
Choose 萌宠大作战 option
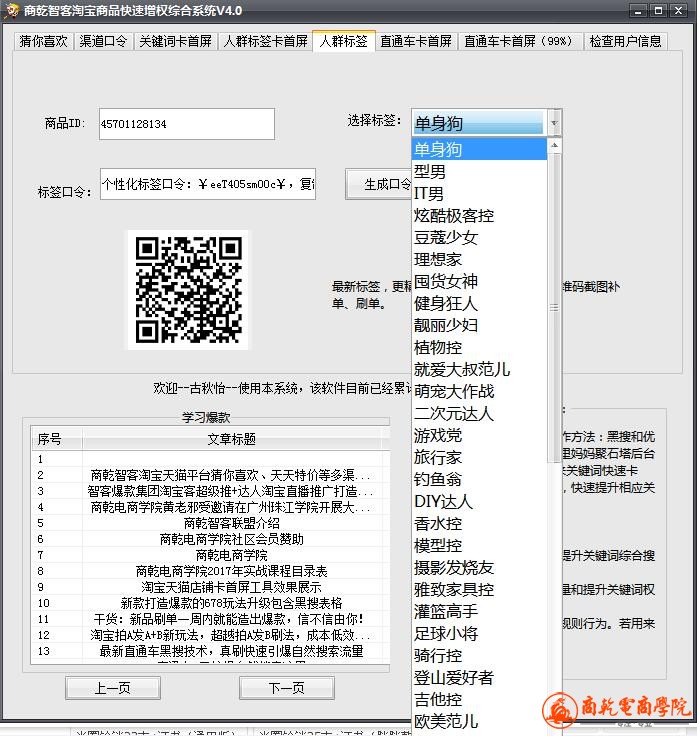click(x=479, y=391)
